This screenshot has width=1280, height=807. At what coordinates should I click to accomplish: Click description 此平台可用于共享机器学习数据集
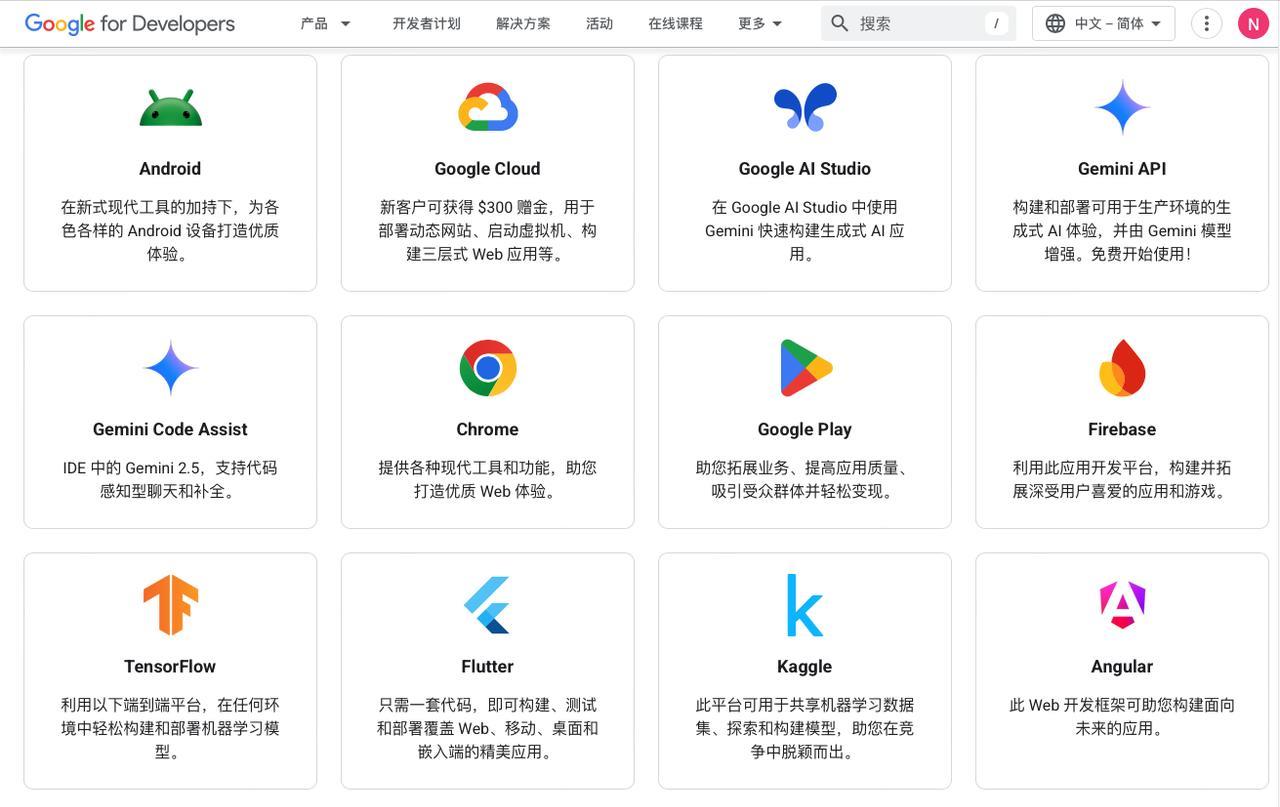[x=805, y=729]
